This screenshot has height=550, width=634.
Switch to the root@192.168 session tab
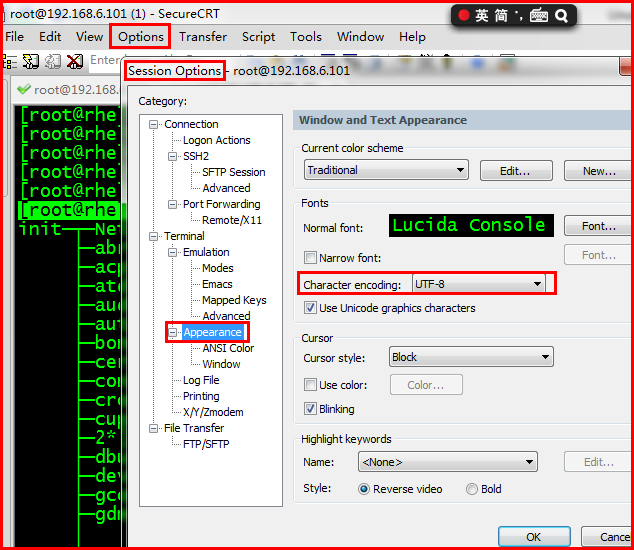click(x=67, y=89)
